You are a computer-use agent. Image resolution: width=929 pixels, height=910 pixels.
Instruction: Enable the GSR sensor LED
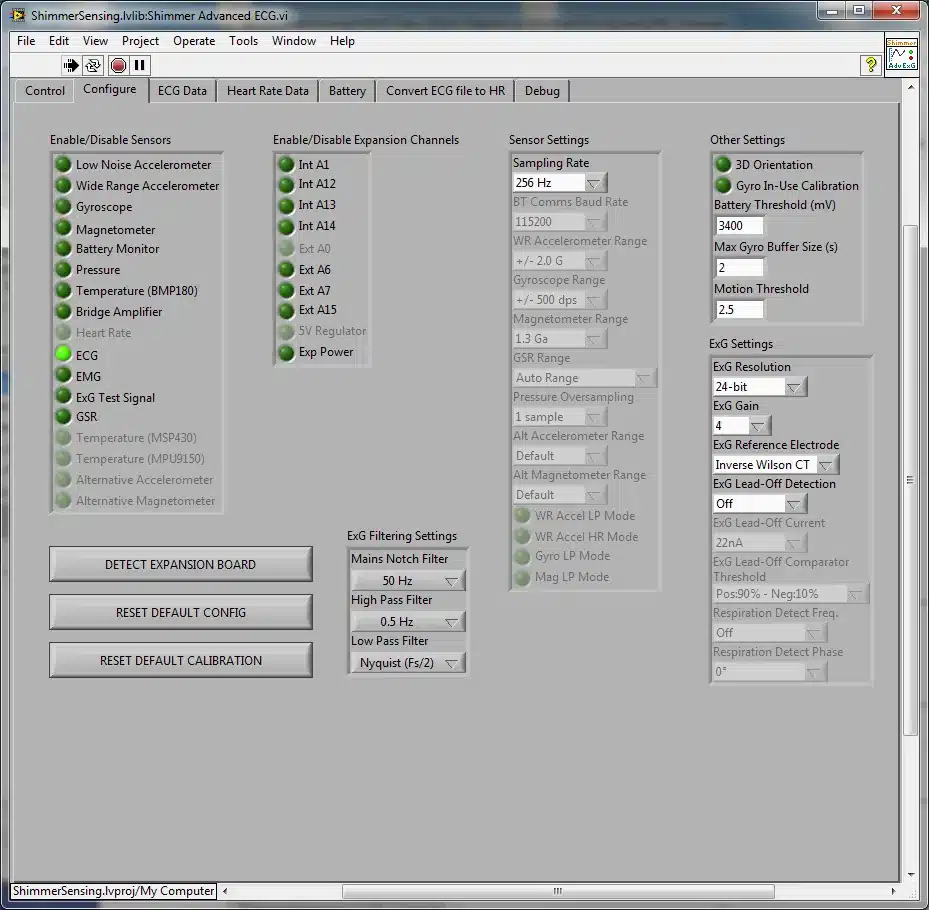[x=63, y=416]
